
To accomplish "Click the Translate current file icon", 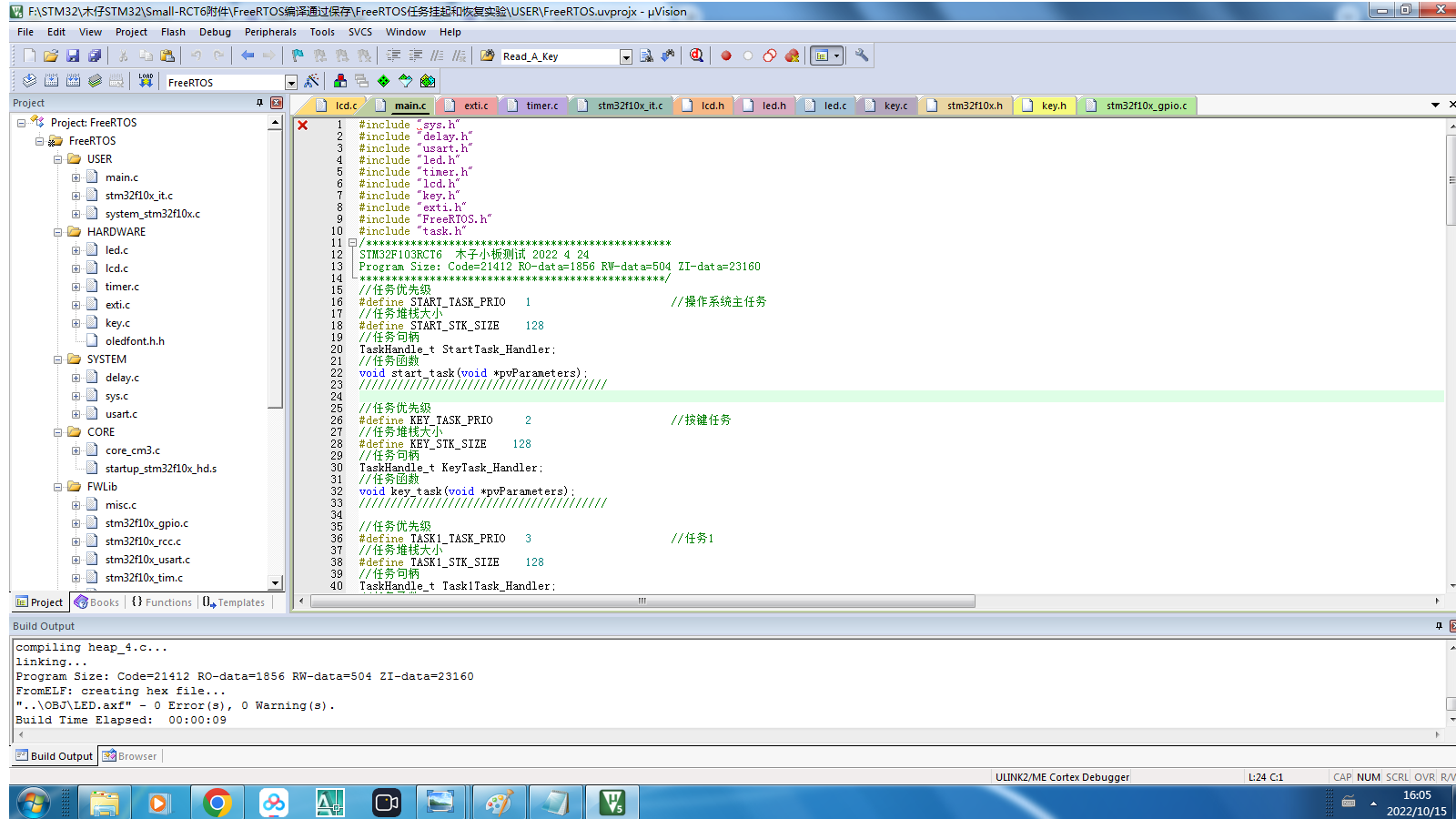I will pyautogui.click(x=29, y=81).
